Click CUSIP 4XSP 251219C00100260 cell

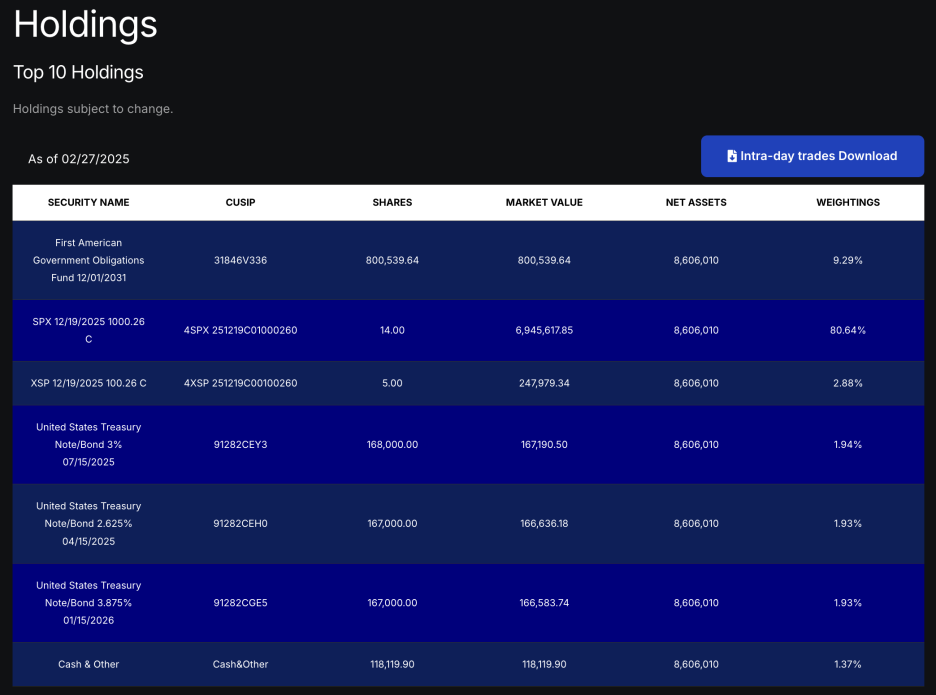point(241,383)
